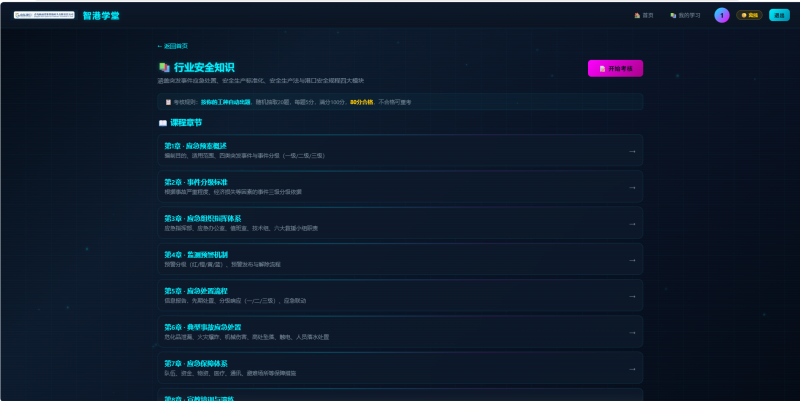Click the arrow on the 第3章 row

[632, 224]
